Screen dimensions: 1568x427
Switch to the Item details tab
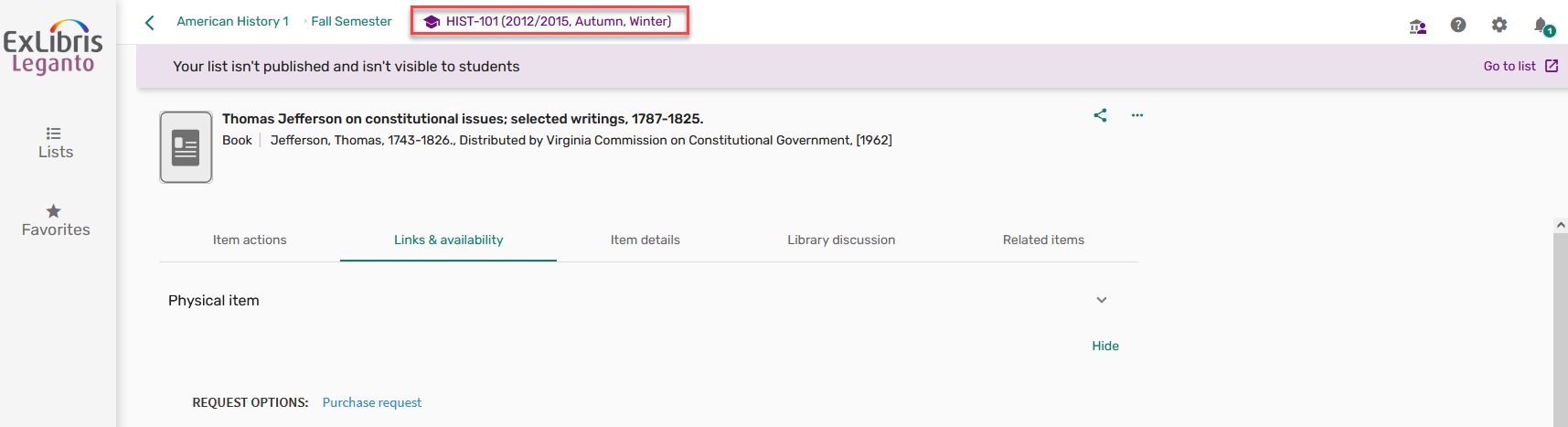coord(645,240)
